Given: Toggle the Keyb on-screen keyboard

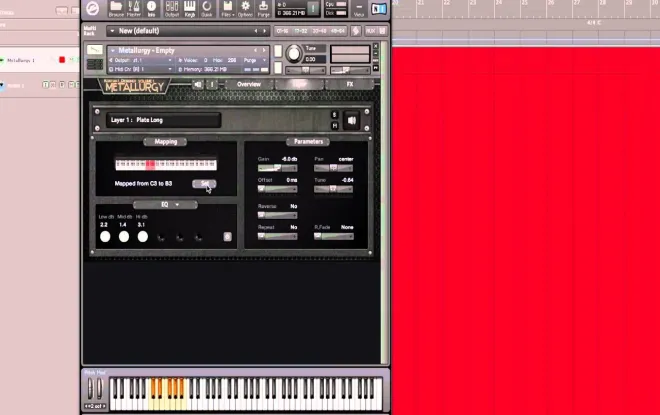Looking at the screenshot, I should pyautogui.click(x=189, y=9).
